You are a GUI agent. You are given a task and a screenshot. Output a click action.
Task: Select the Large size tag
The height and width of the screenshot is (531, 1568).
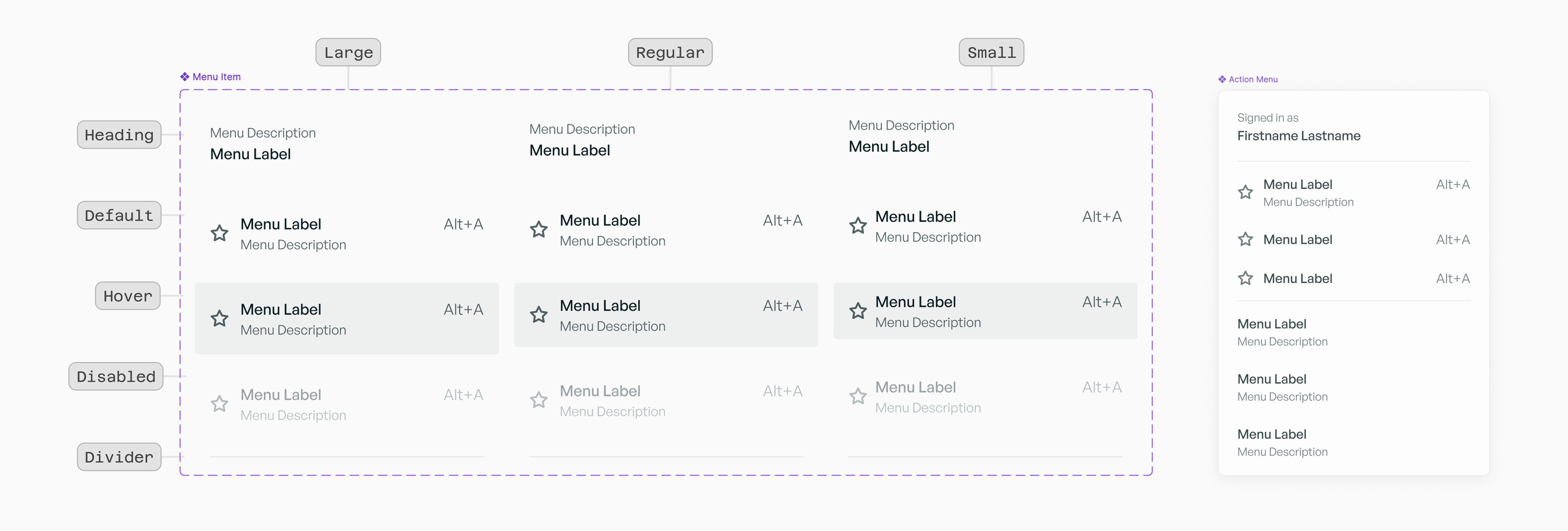(348, 52)
